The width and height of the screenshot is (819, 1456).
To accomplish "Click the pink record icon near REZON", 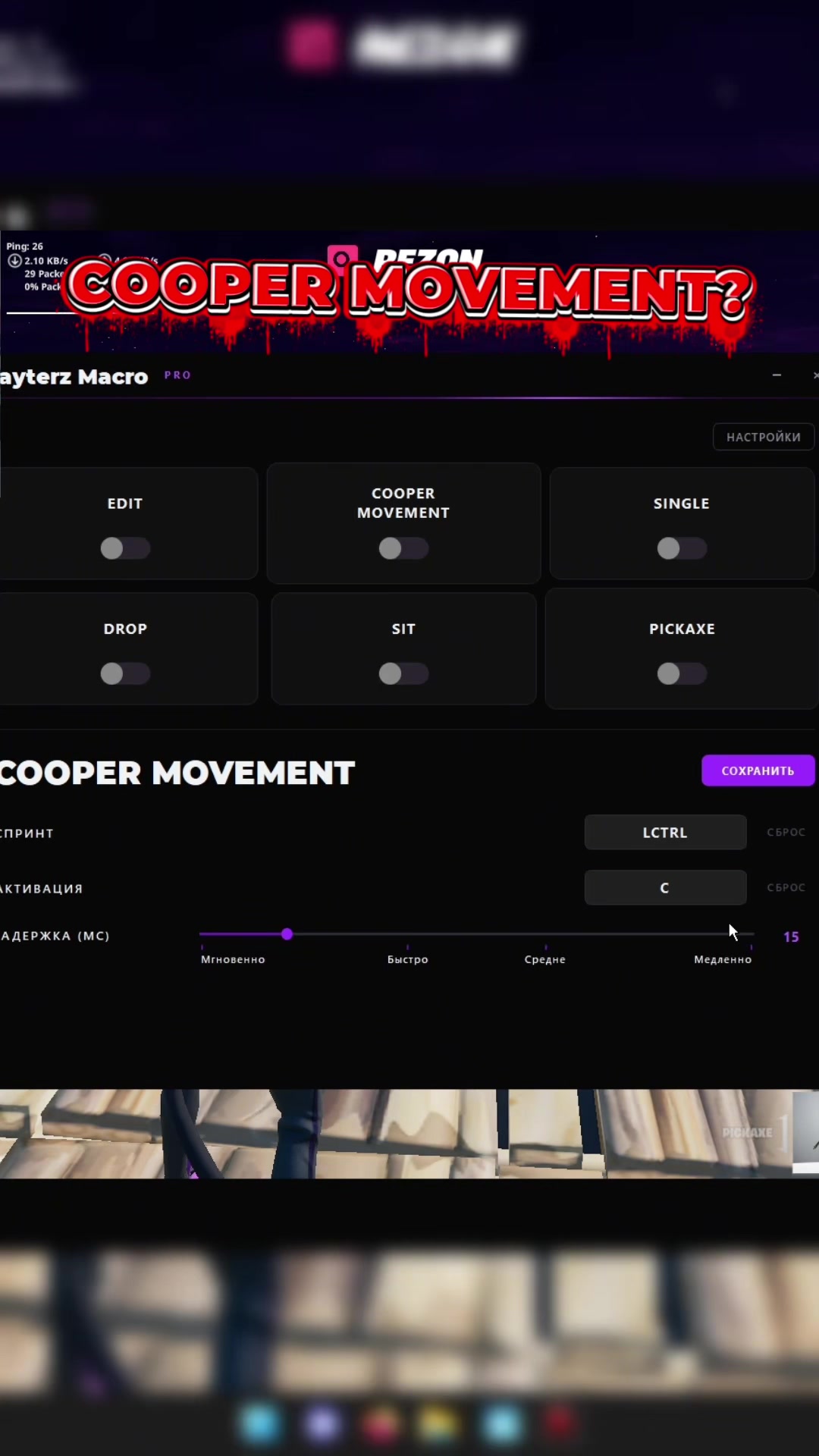I will point(342,259).
